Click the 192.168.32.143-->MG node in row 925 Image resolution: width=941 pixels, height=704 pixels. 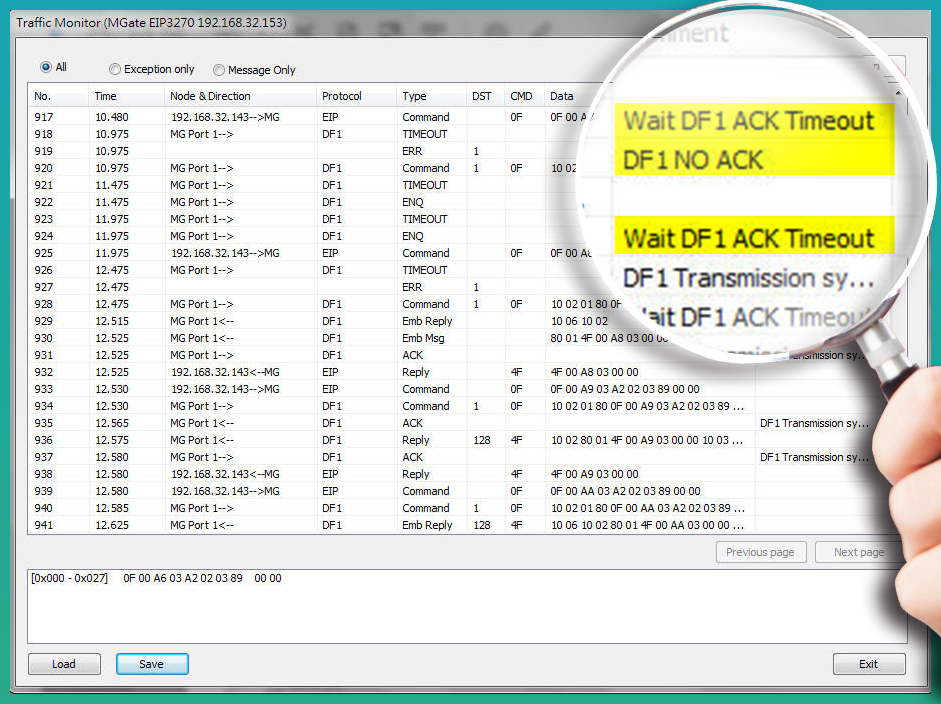[x=225, y=253]
